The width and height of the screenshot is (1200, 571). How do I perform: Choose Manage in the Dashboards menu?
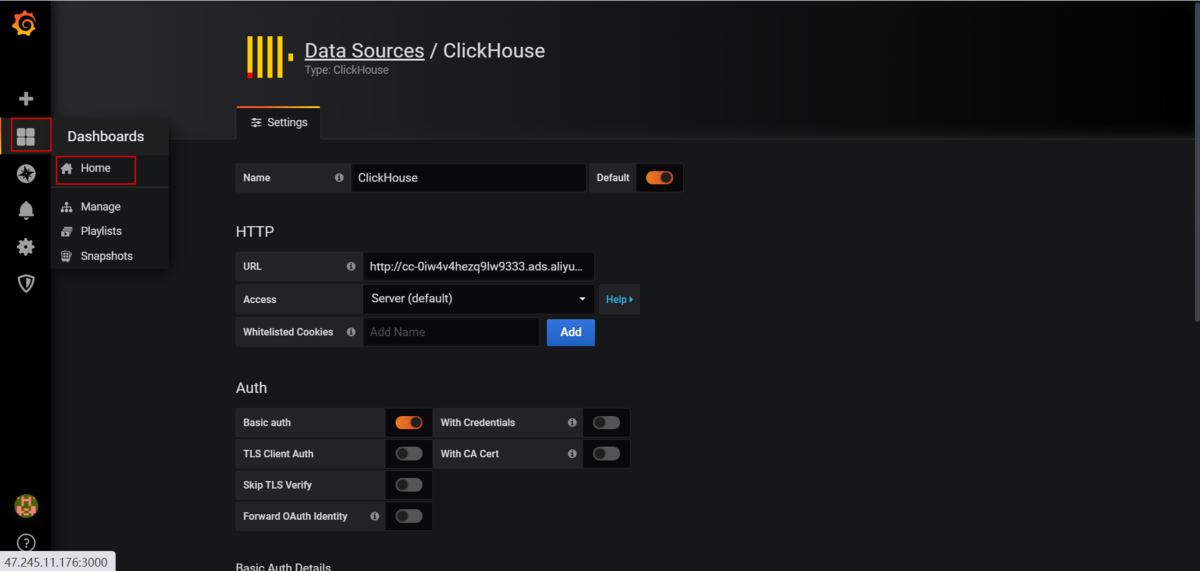pyautogui.click(x=100, y=207)
